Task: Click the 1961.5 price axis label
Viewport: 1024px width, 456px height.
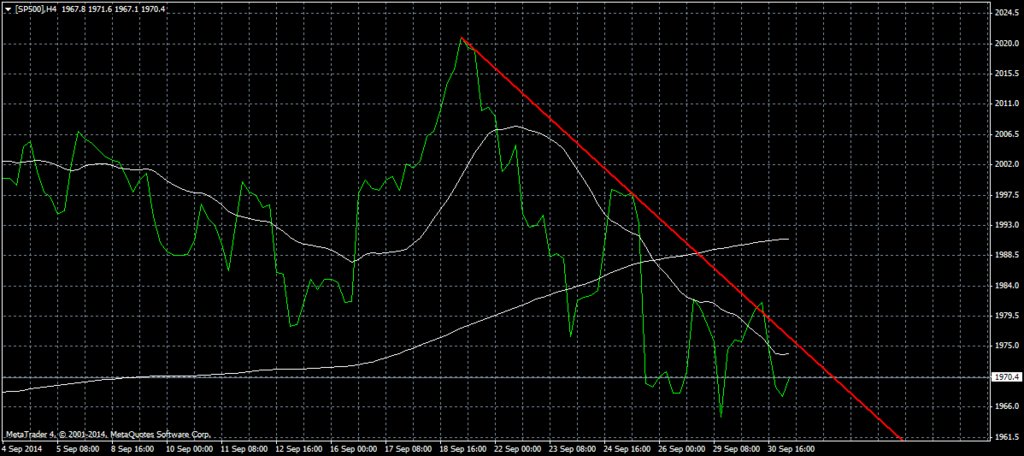Action: (1005, 437)
